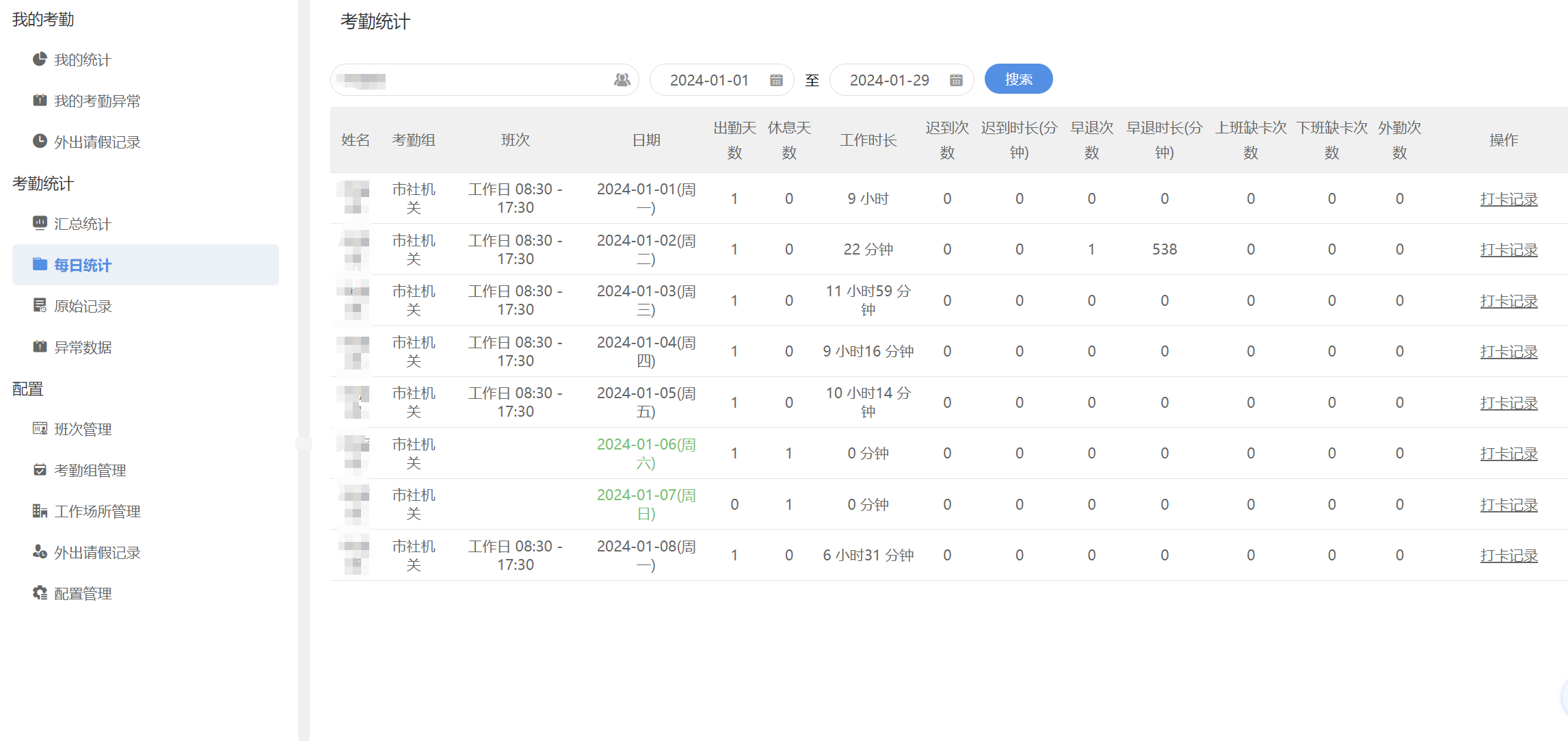This screenshot has width=1568, height=741.
Task: Open 打卡记录 link for 2024-01-08 row
Action: click(1508, 556)
